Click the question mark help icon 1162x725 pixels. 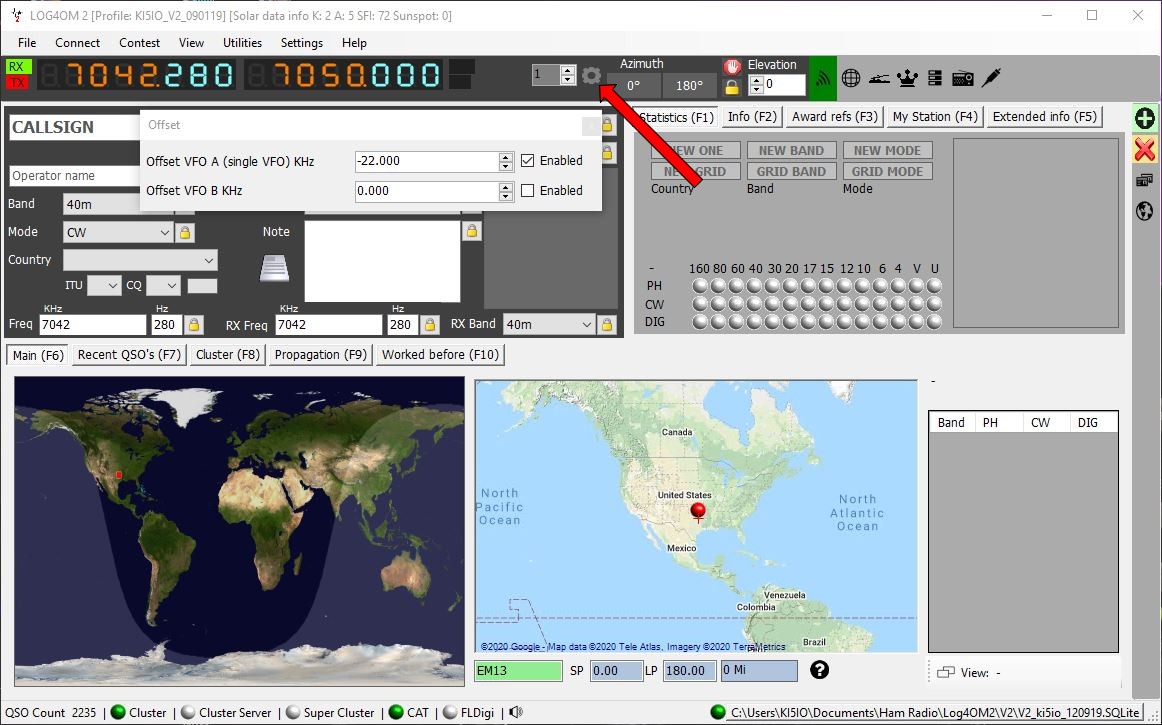(819, 669)
